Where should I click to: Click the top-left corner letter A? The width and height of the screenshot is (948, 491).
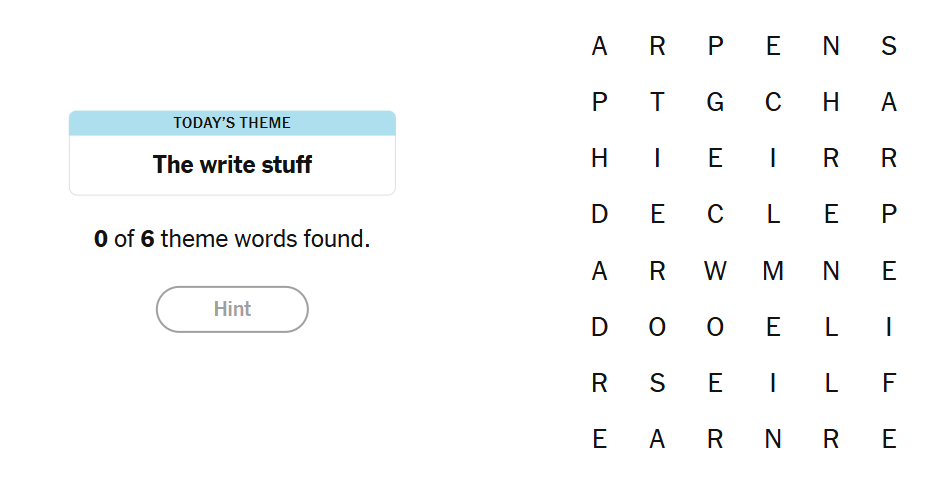[599, 47]
